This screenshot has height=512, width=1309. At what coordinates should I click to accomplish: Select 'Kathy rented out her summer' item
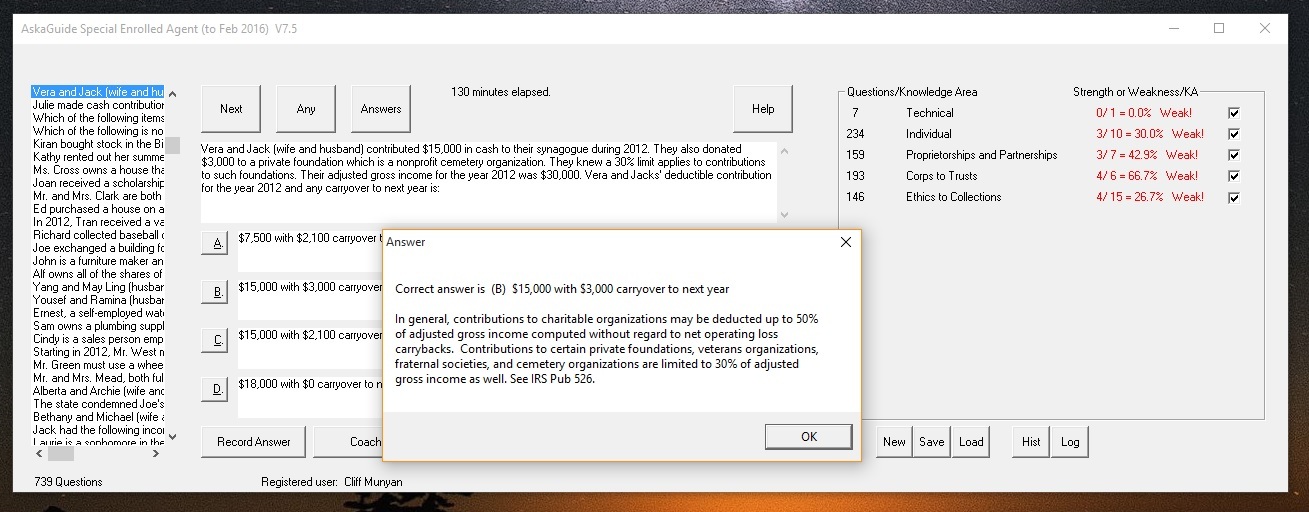(98, 157)
